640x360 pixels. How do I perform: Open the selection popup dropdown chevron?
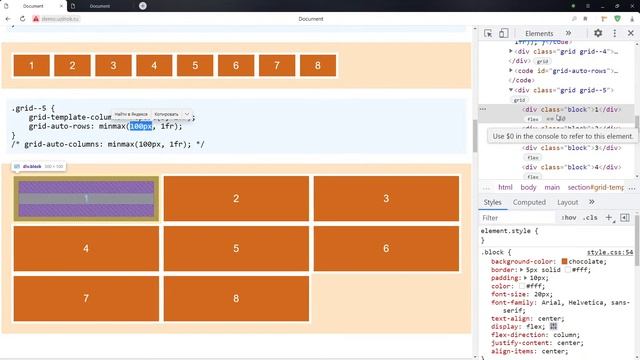(x=187, y=114)
